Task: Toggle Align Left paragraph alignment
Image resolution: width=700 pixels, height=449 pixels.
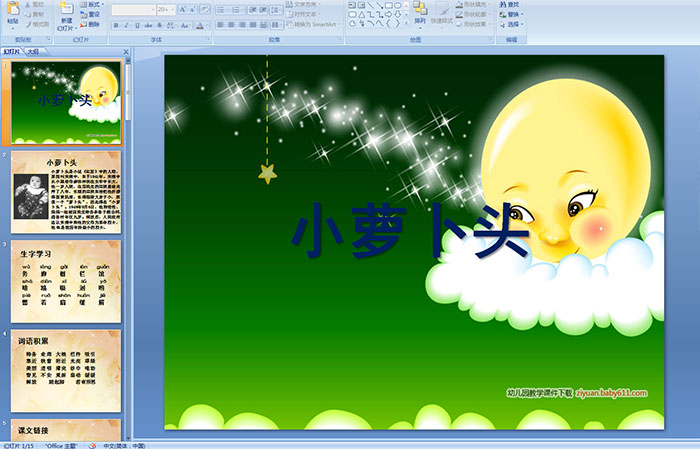Action: coord(220,25)
